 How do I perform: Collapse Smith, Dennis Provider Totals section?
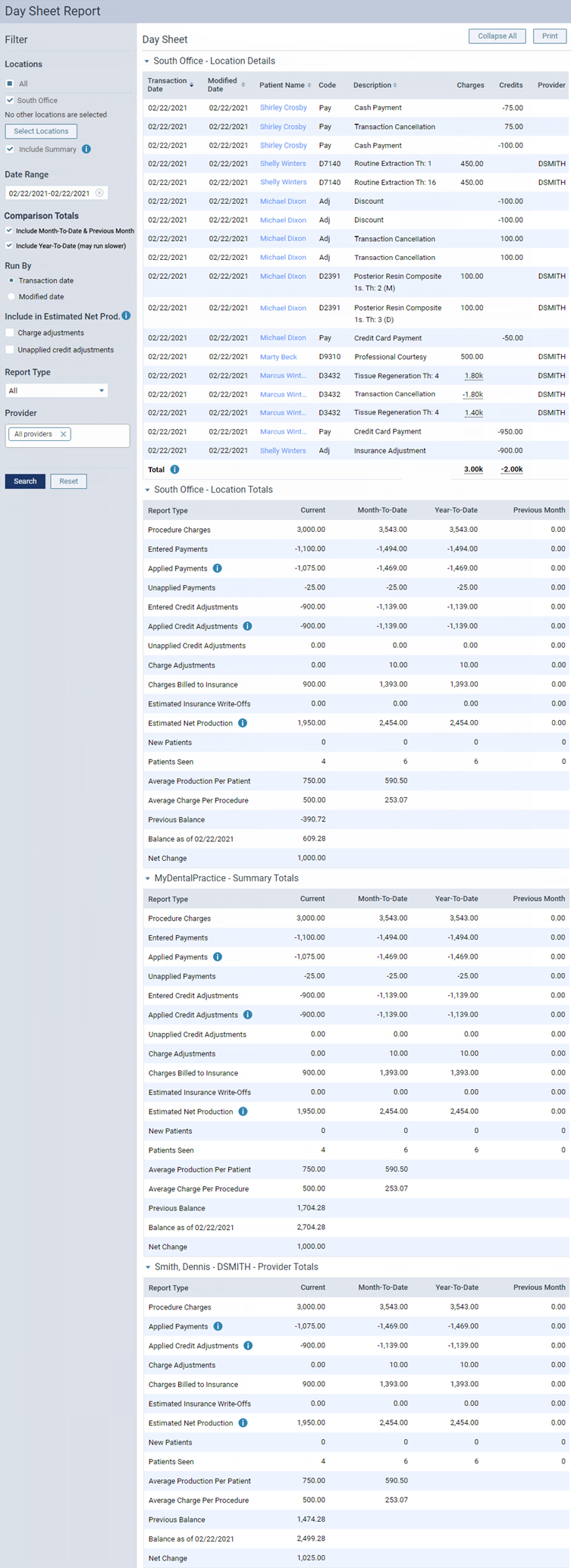coord(148,1267)
